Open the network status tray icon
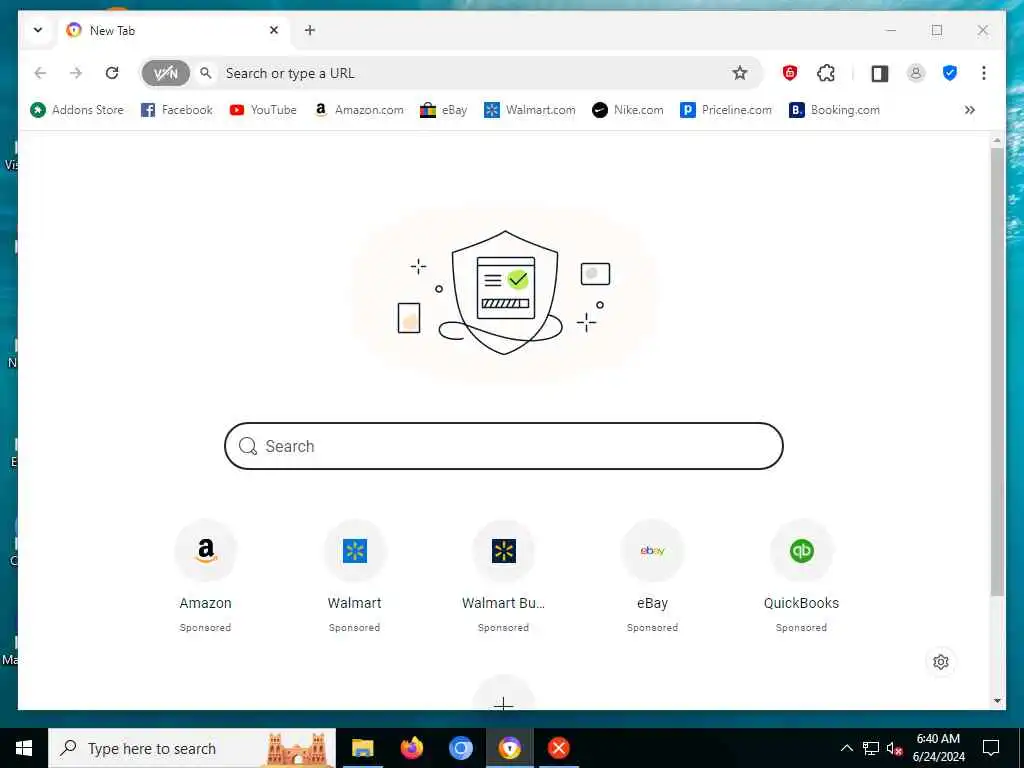1024x768 pixels. coord(871,748)
